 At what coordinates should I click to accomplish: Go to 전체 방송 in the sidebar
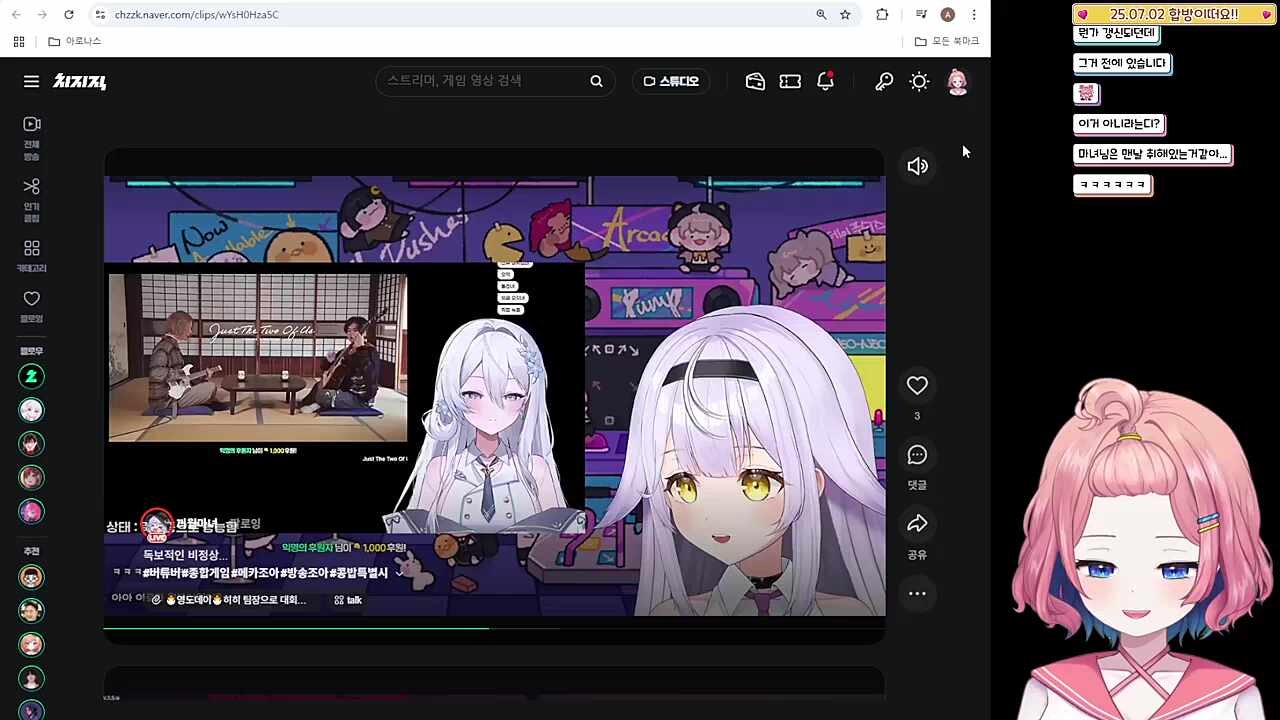tap(32, 138)
